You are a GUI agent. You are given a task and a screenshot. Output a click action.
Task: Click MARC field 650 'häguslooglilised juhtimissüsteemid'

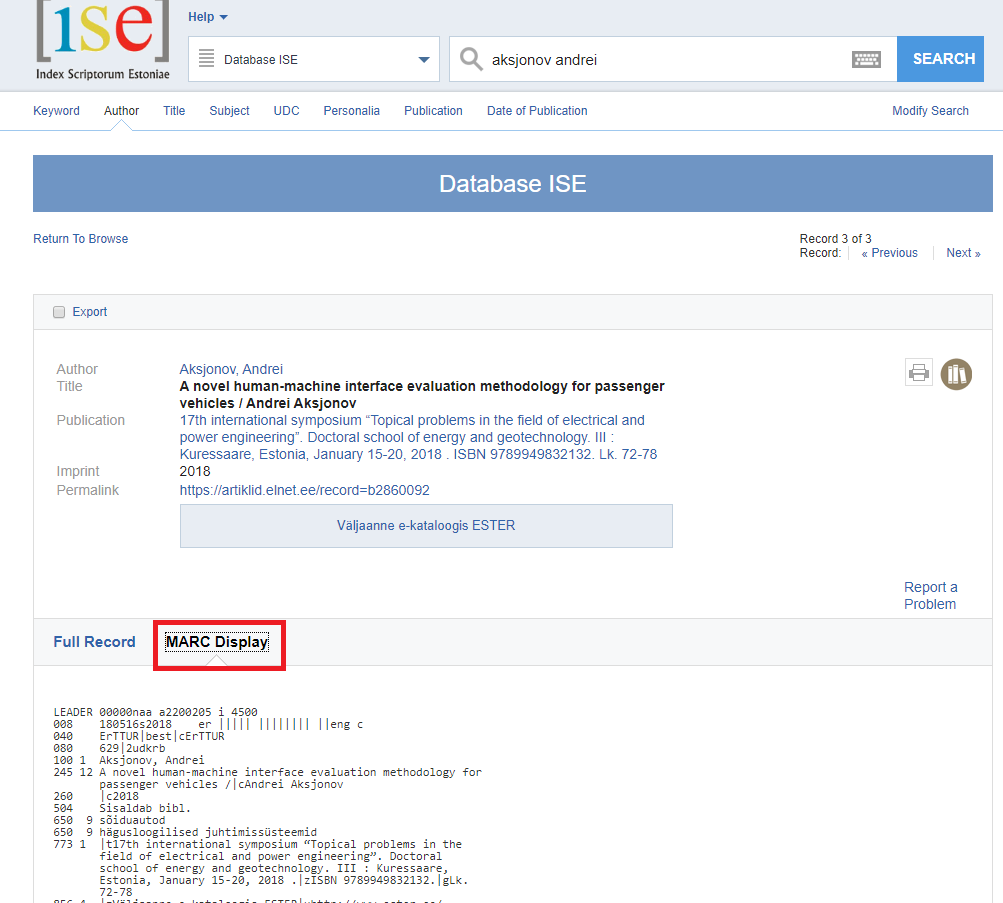(x=209, y=833)
